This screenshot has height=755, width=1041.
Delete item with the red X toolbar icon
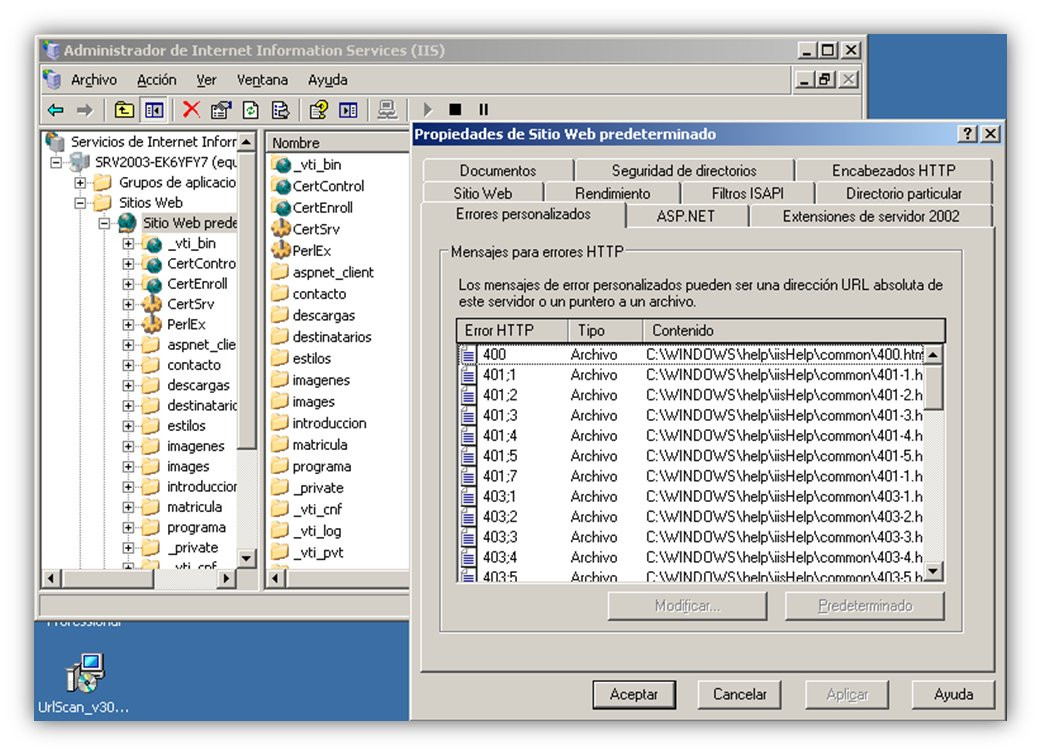tap(191, 109)
